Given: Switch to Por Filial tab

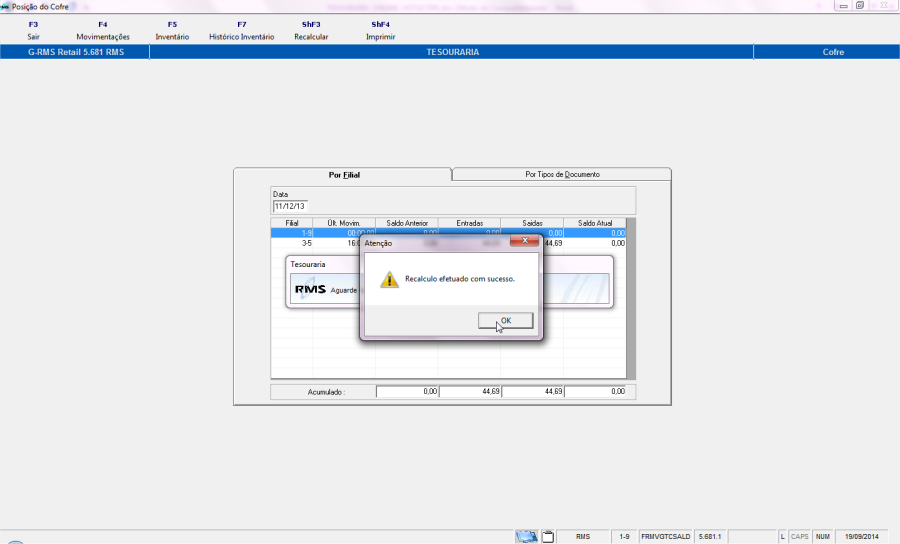Looking at the screenshot, I should pos(343,174).
